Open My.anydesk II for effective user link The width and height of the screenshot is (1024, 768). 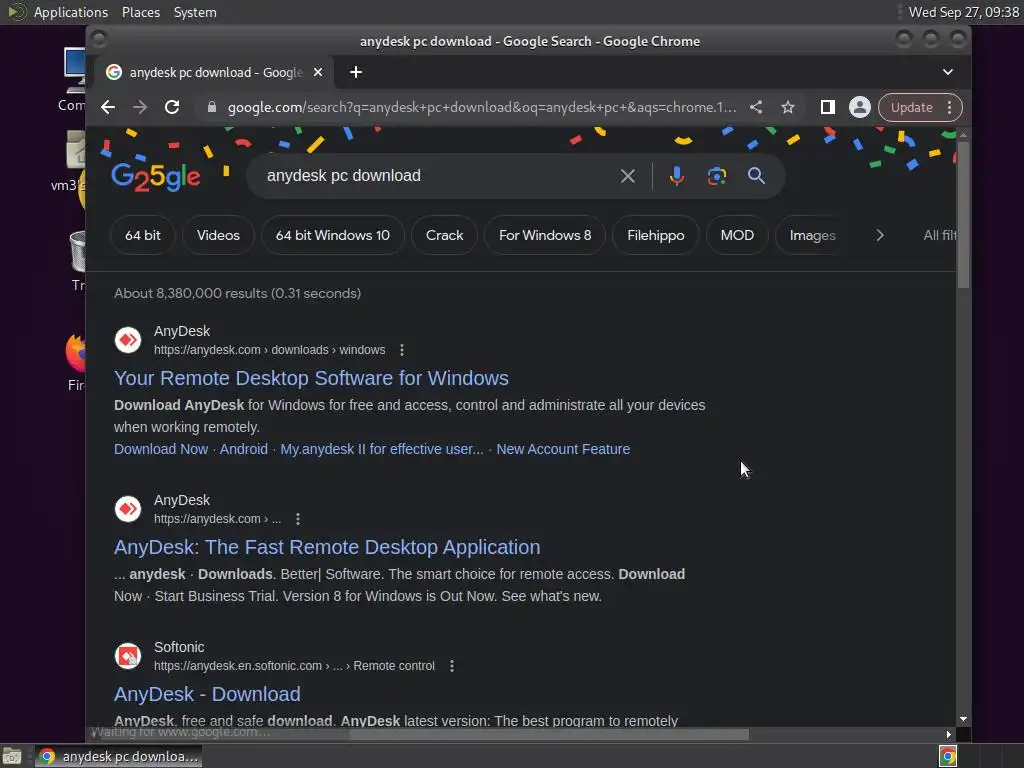382,449
